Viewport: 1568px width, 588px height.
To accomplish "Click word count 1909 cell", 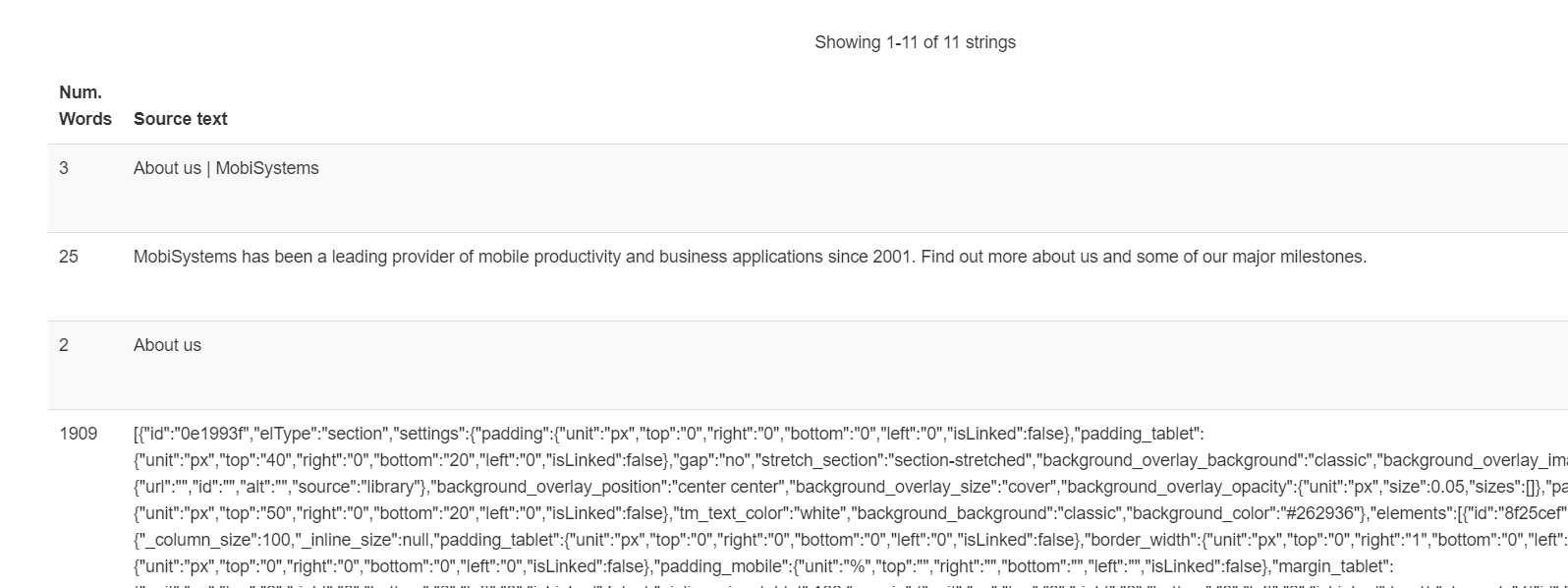I will 78,434.
